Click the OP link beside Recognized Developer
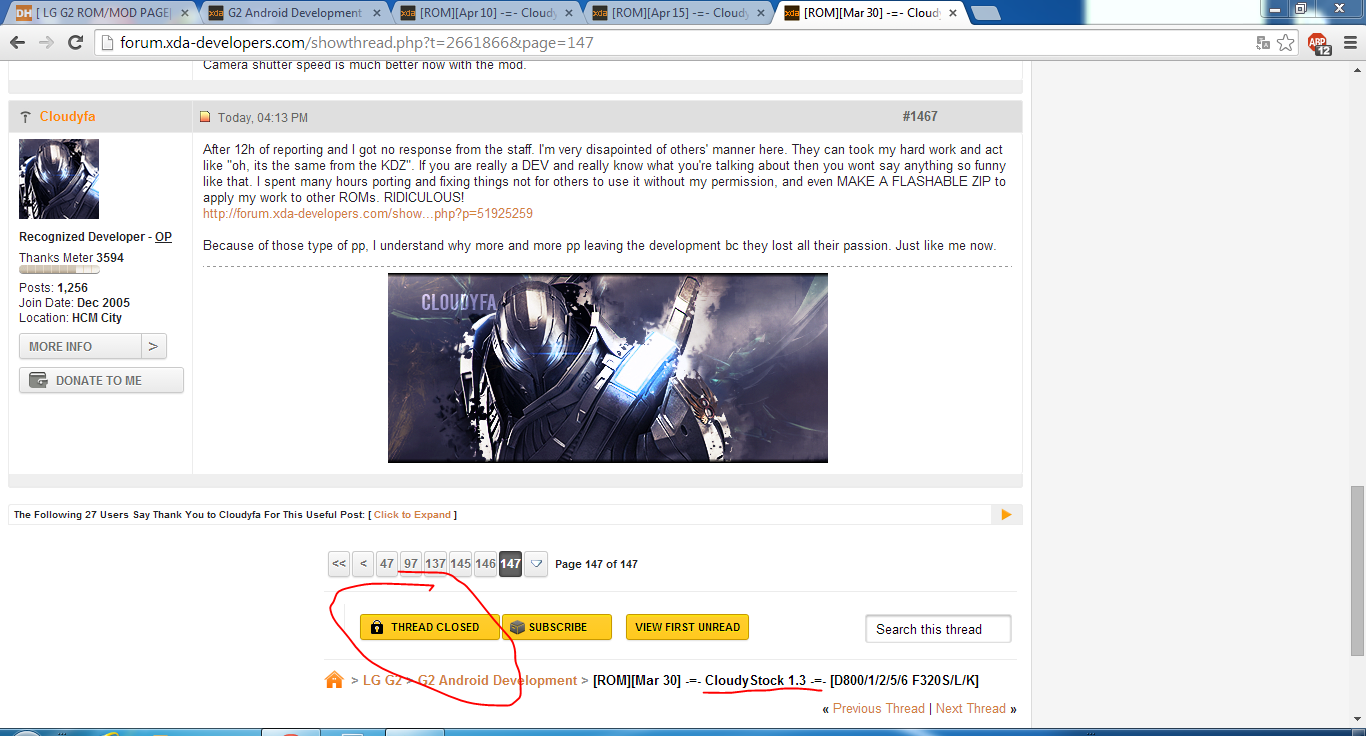Viewport: 1366px width, 736px height. [163, 237]
